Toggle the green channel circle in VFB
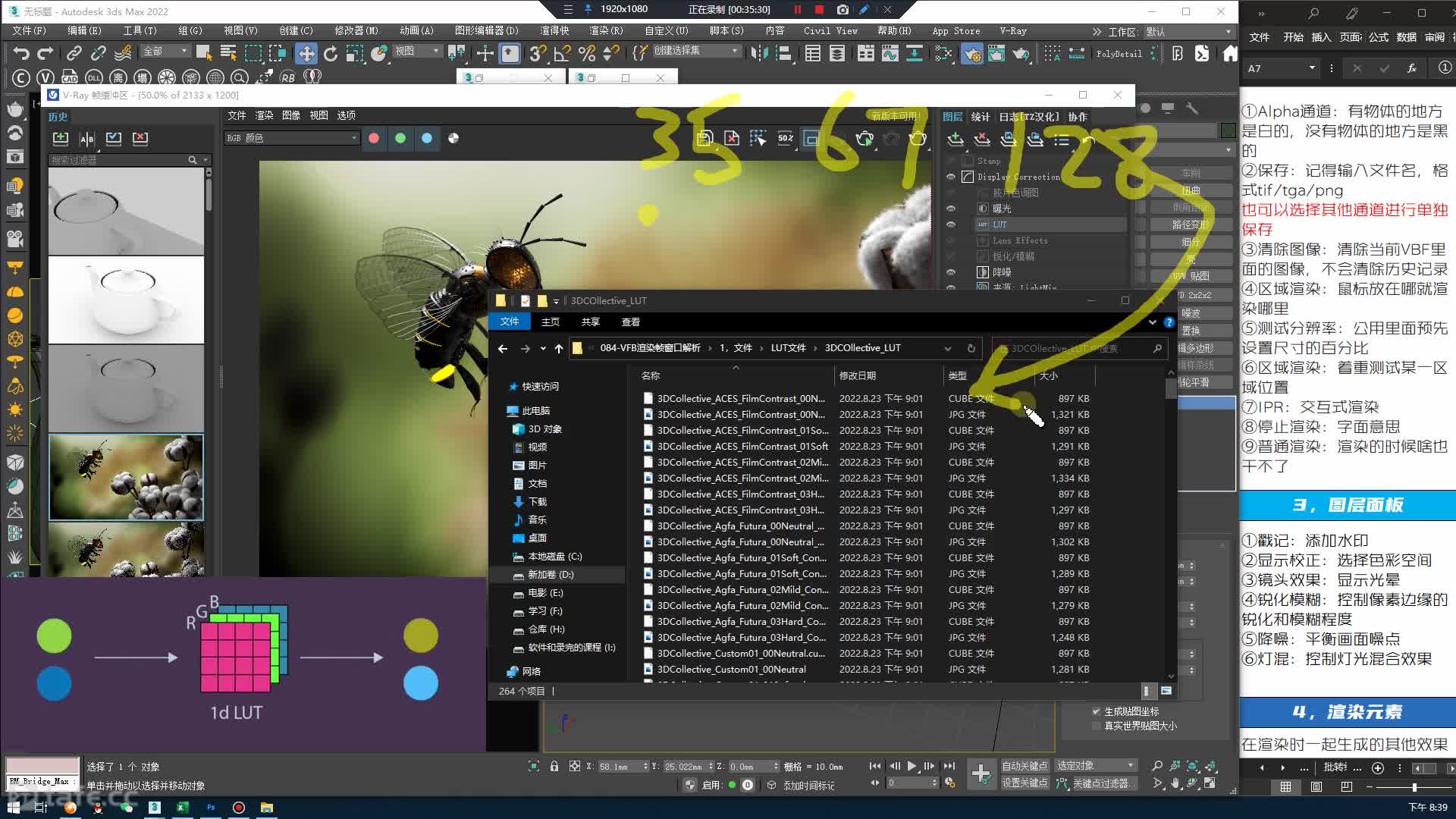The image size is (1456, 819). click(x=400, y=138)
